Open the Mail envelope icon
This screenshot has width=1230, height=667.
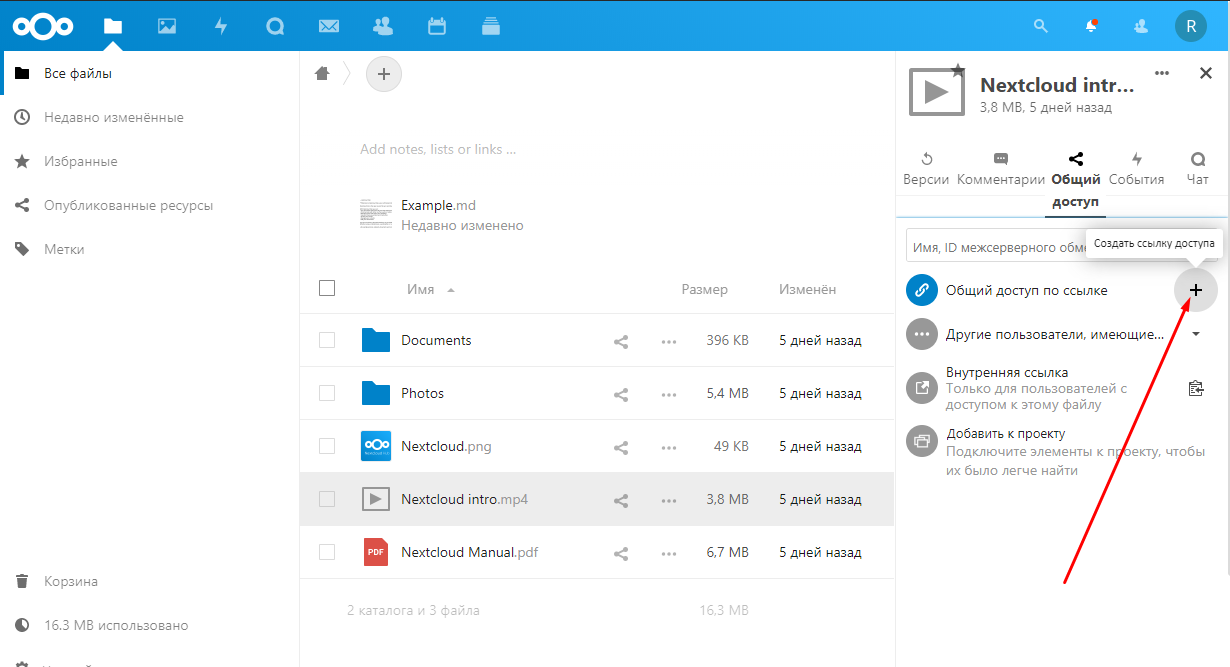tap(328, 26)
